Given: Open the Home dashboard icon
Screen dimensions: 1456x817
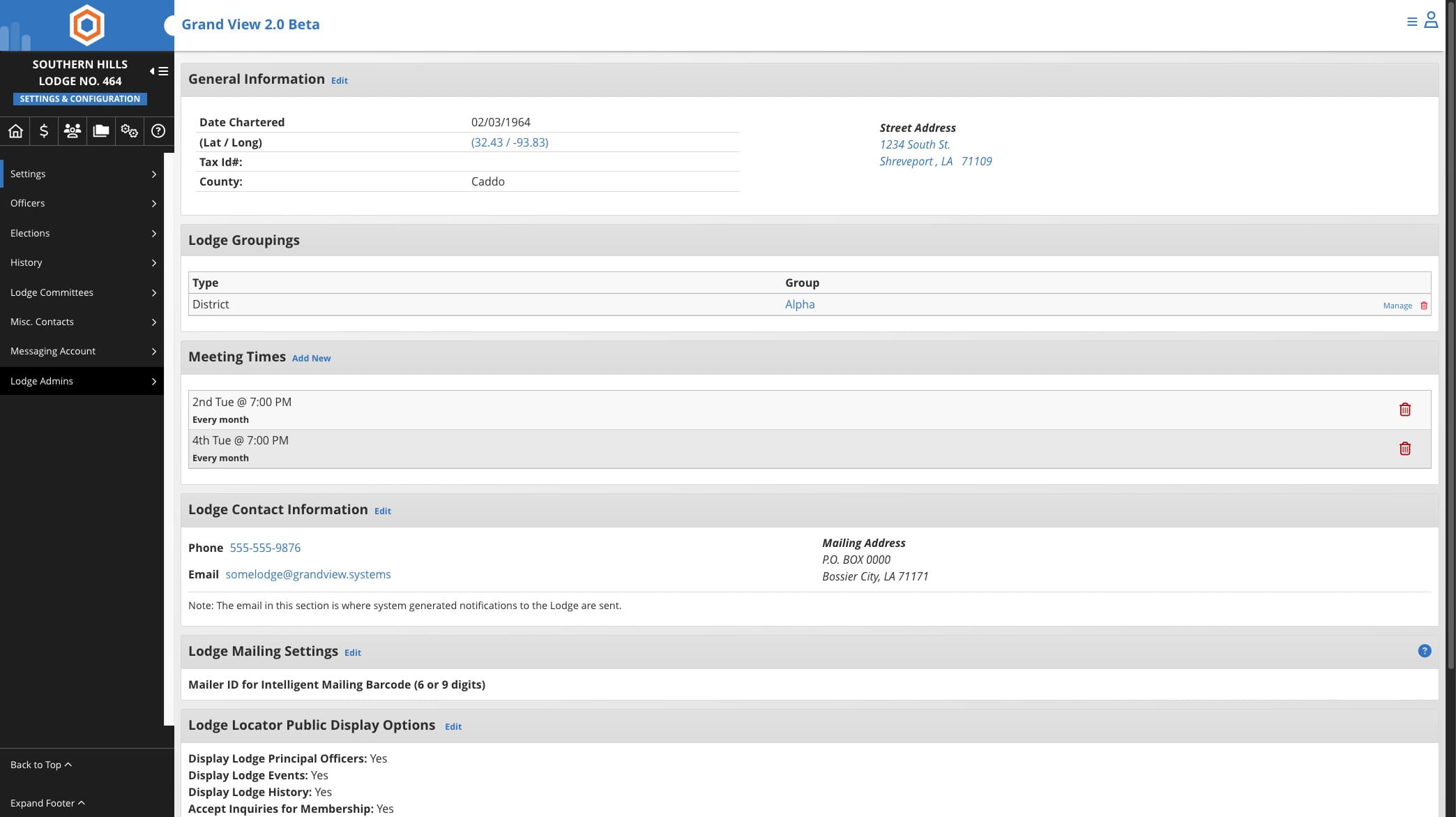Looking at the screenshot, I should pyautogui.click(x=15, y=130).
